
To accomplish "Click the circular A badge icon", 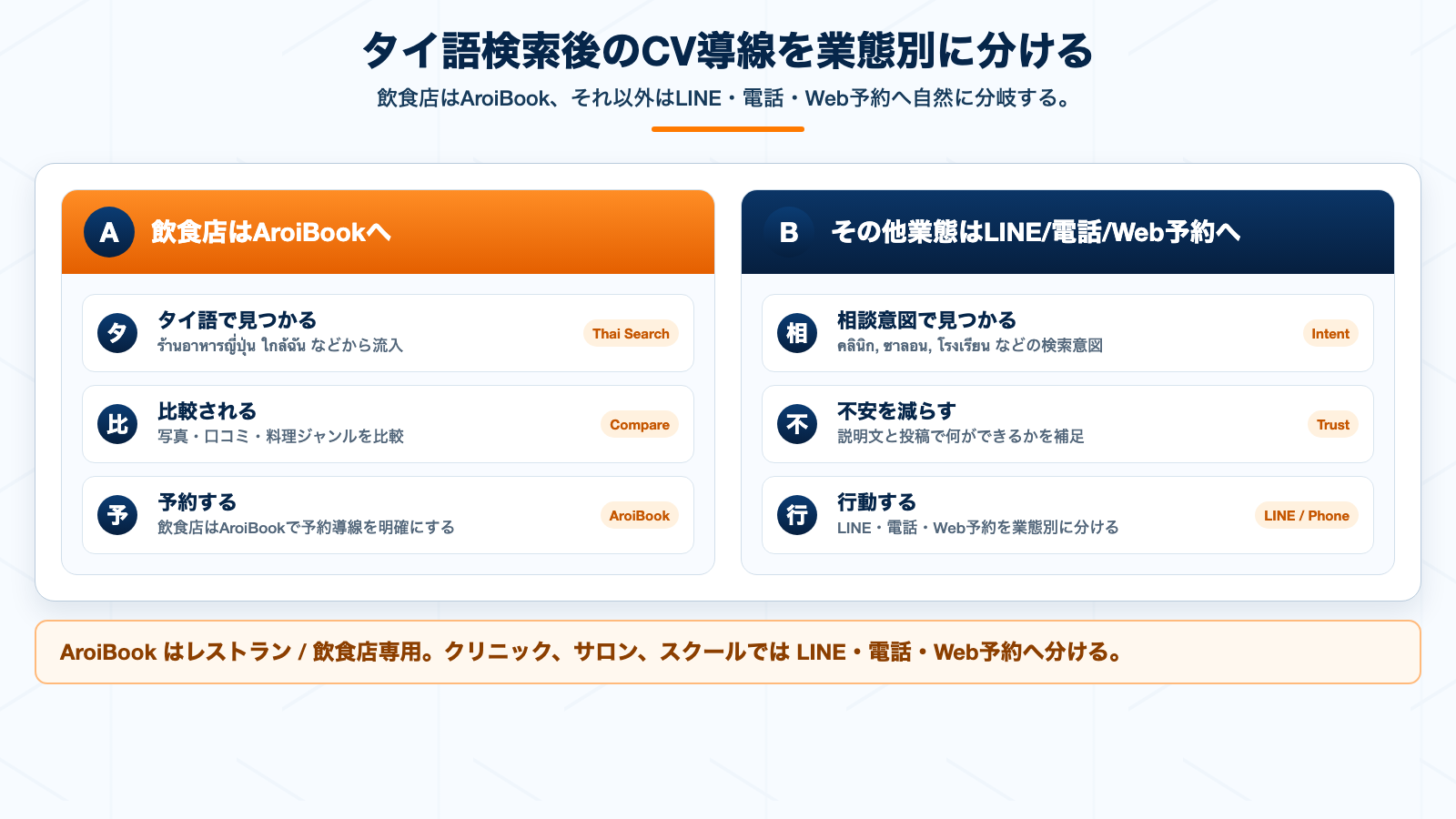I will point(109,232).
